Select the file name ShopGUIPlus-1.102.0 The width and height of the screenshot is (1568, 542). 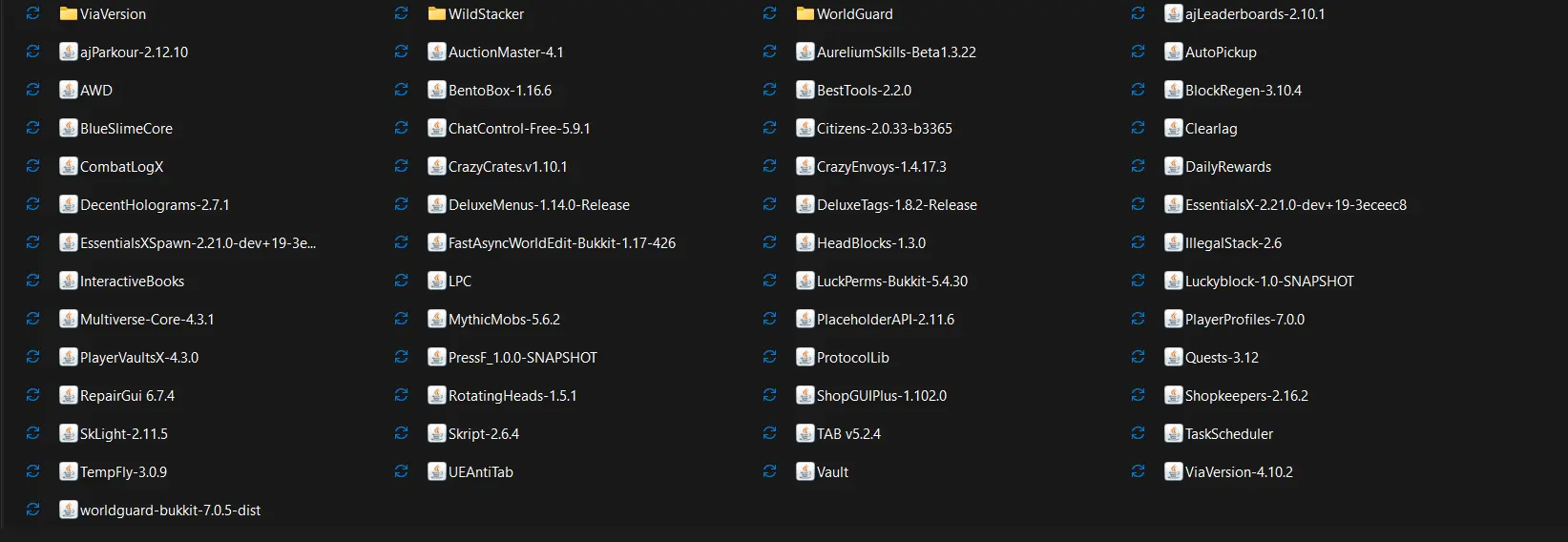coord(882,396)
